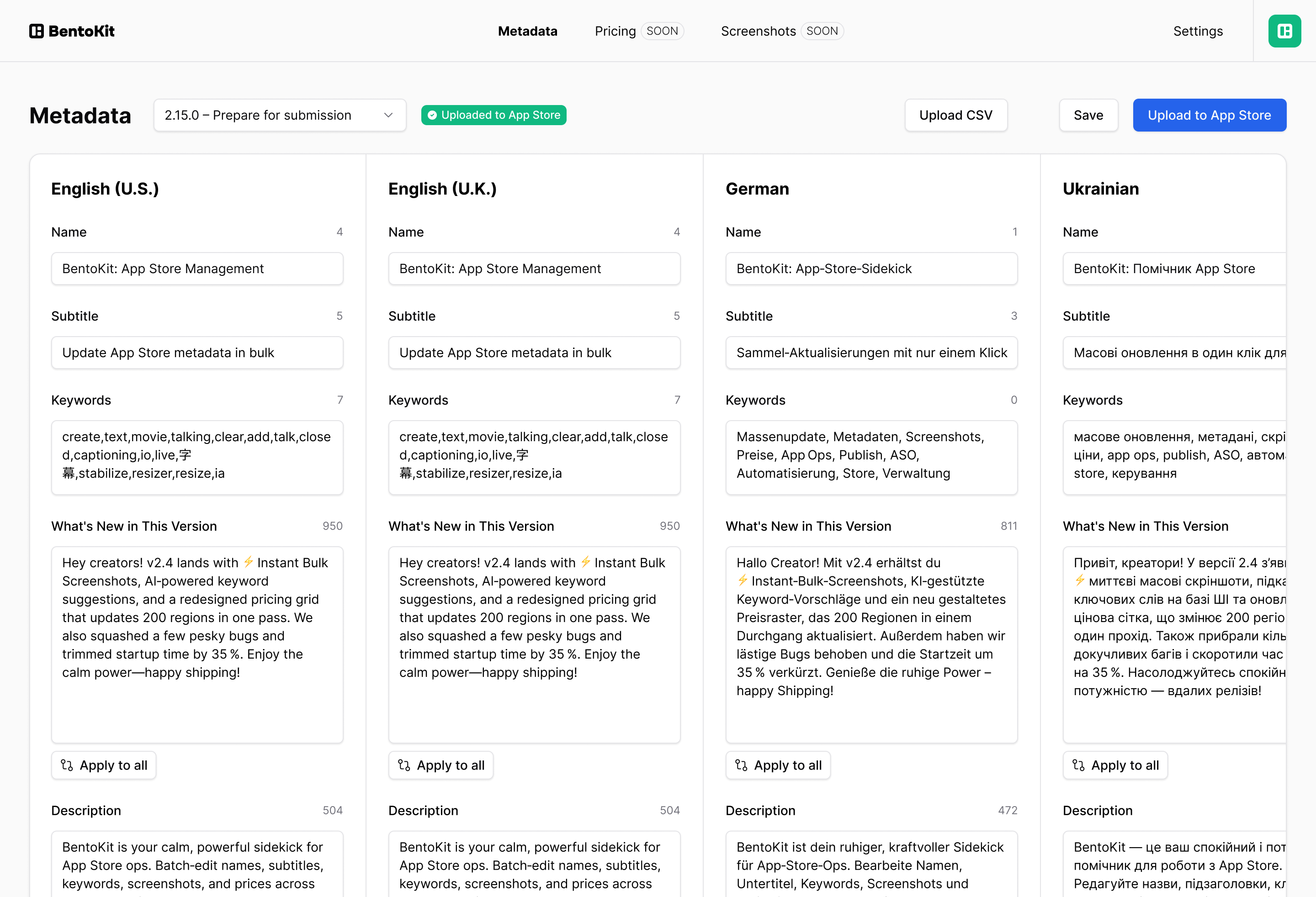This screenshot has height=897, width=1316.
Task: Edit the German Description text area
Action: pos(871,864)
